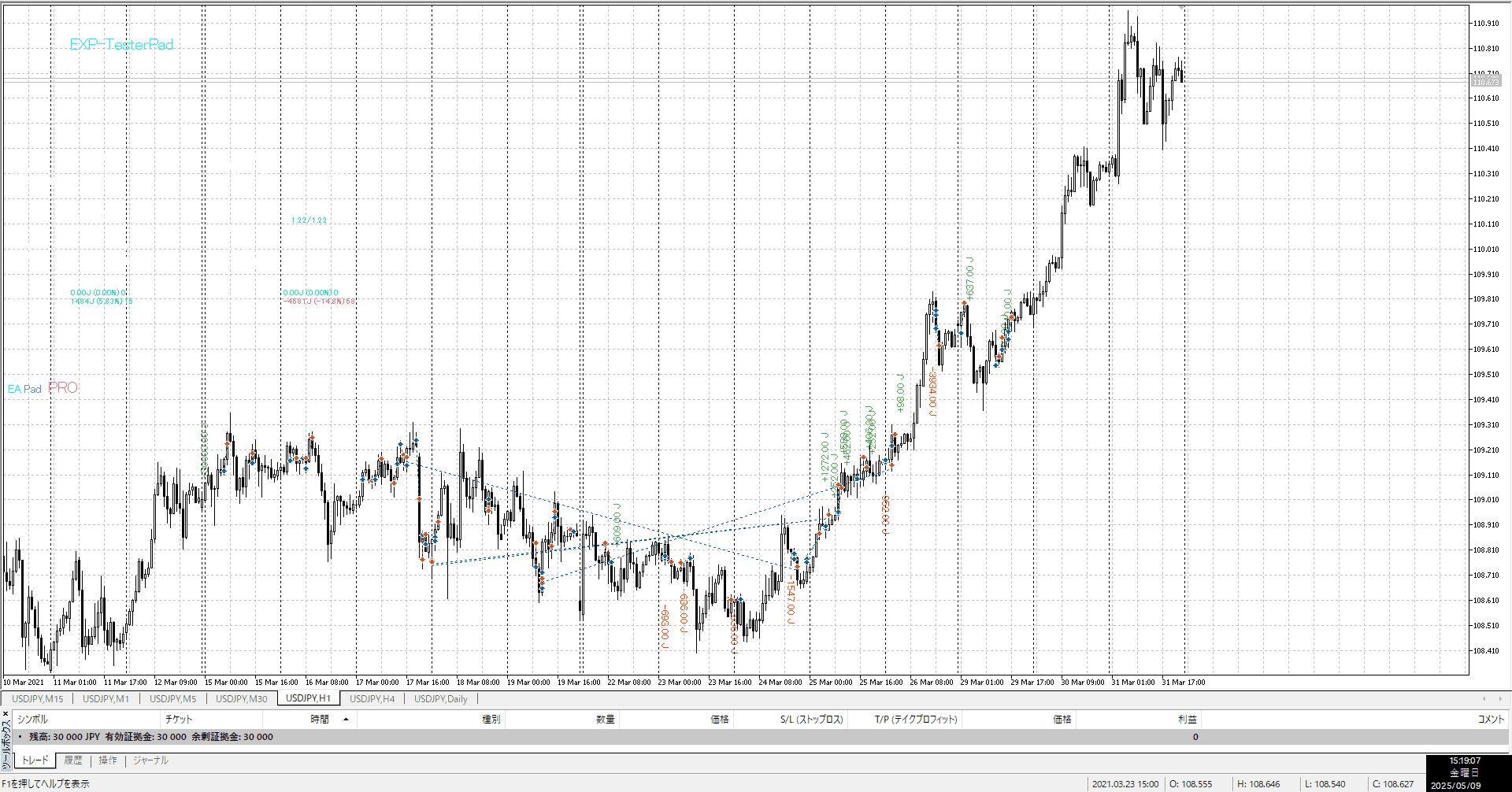Sort trades by the シンボル column header

(x=32, y=719)
